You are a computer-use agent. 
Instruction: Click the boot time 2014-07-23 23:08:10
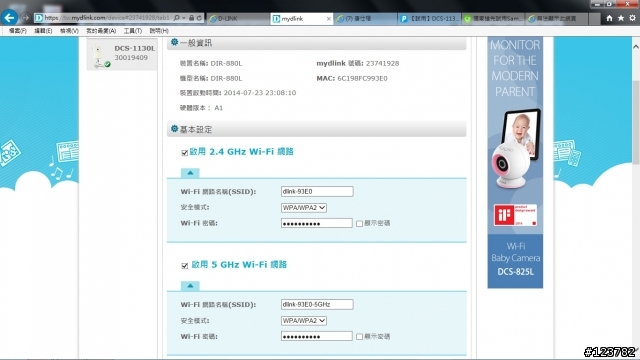click(260, 93)
